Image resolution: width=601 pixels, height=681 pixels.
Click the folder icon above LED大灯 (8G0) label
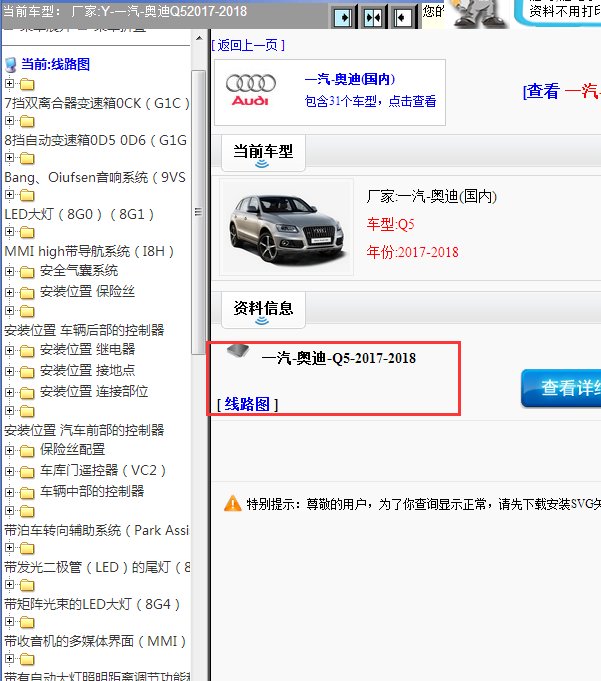click(27, 195)
